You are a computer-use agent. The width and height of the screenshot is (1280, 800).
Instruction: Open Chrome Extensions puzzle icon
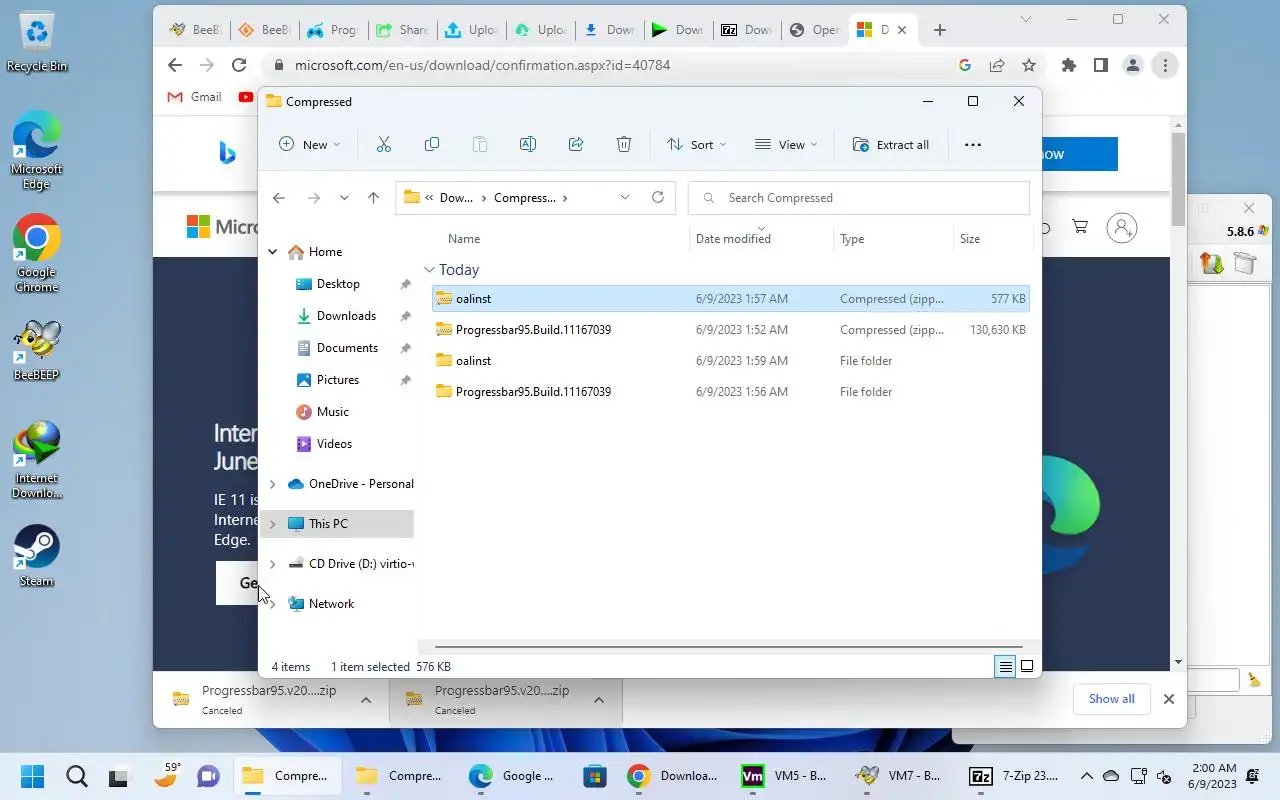pos(1069,65)
